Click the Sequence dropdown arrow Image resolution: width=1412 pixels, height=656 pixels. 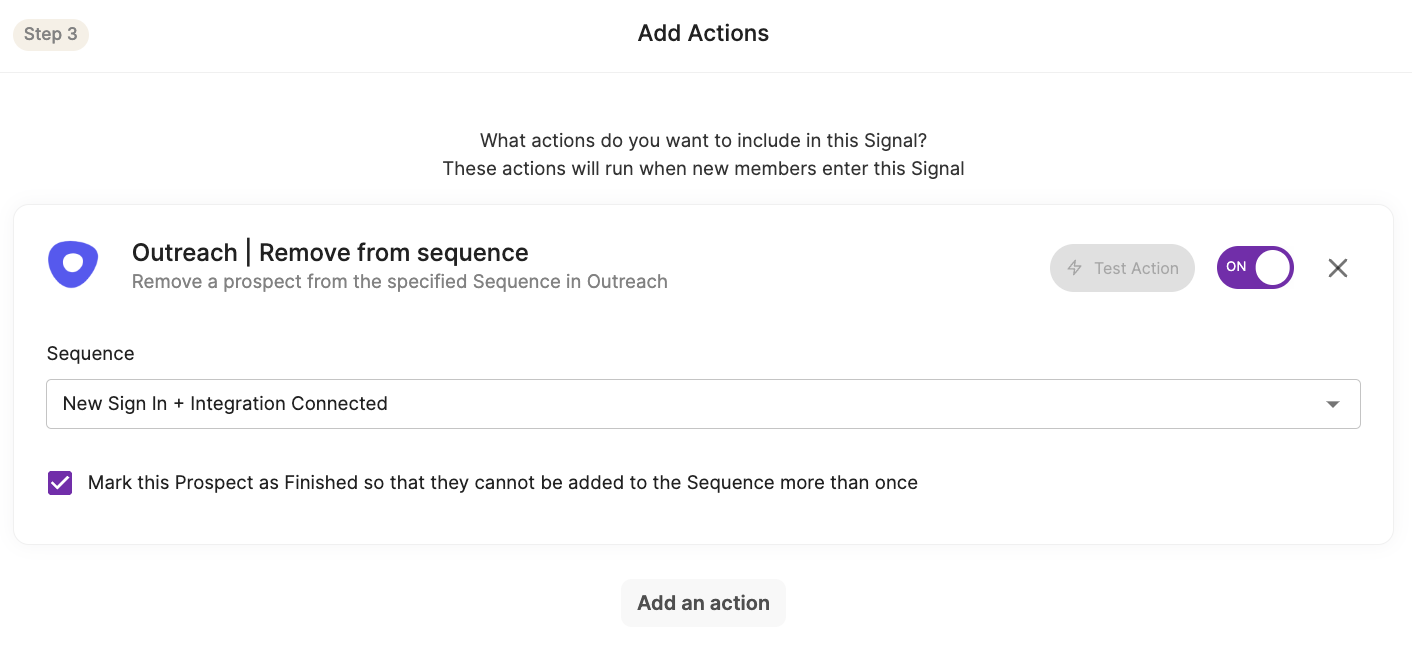[1332, 404]
